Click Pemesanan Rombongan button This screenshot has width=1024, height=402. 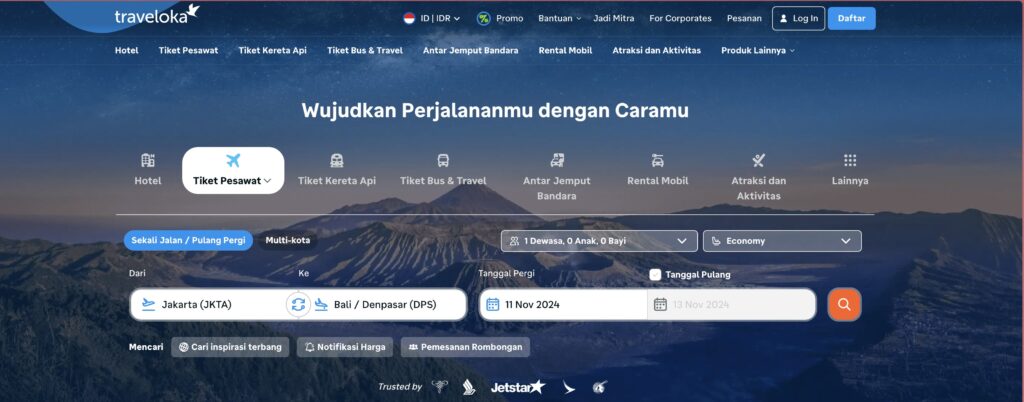pos(465,347)
